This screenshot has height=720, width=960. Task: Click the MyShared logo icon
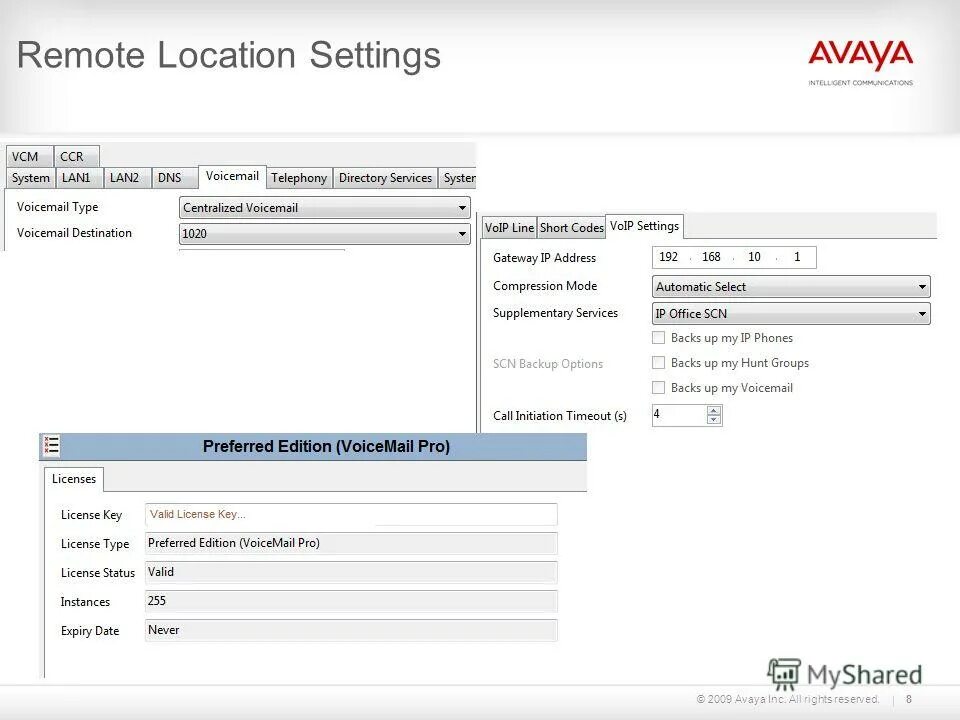(787, 673)
